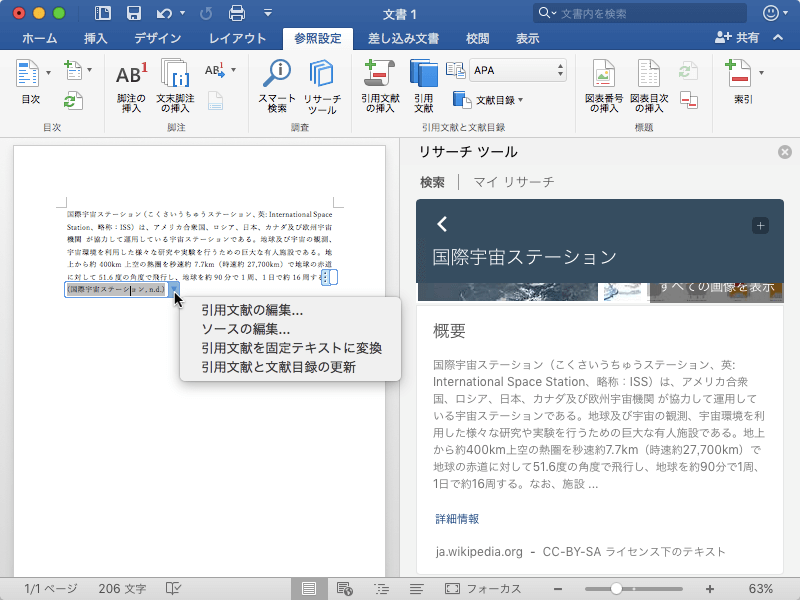Click the 詳細情報 link
The height and width of the screenshot is (600, 800).
point(457,519)
